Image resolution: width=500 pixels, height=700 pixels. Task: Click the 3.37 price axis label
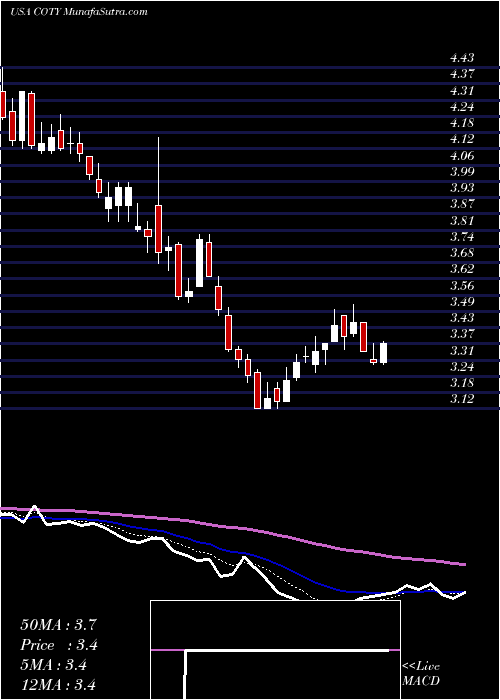click(x=462, y=334)
